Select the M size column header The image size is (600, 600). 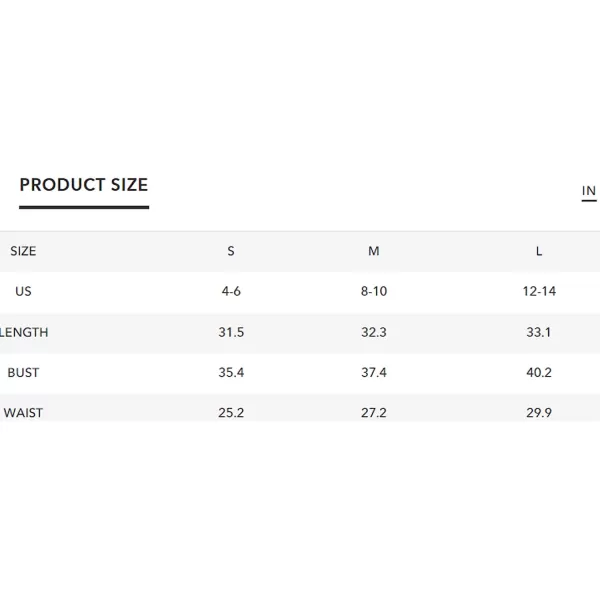[x=374, y=251]
